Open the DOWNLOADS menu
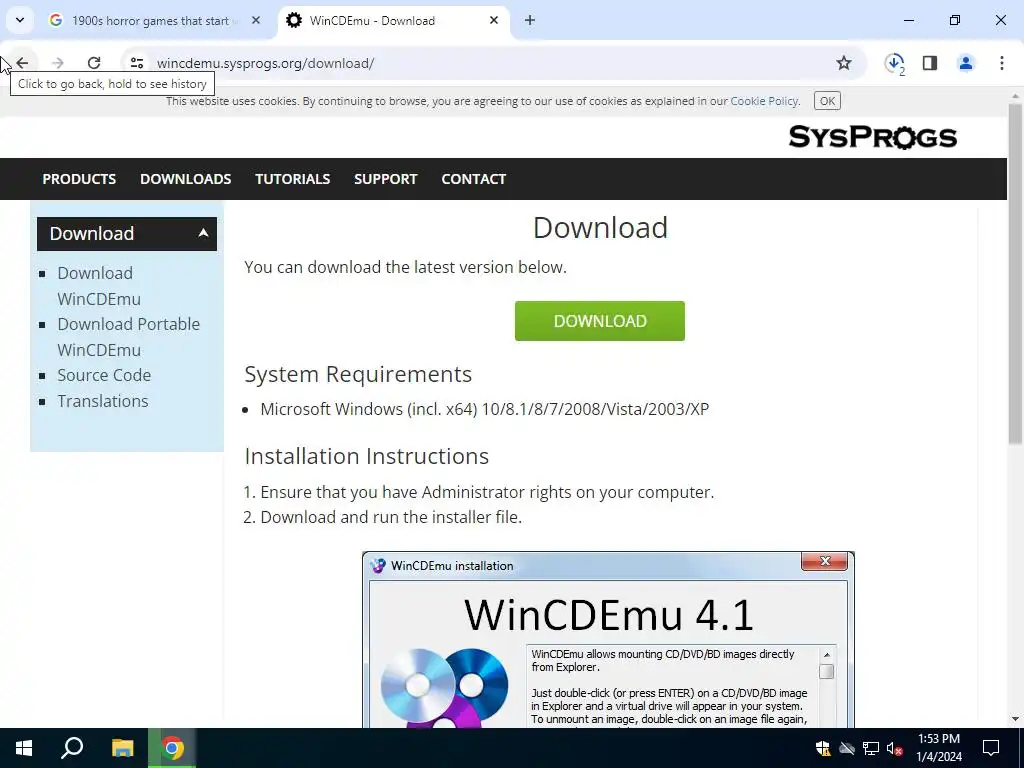This screenshot has width=1024, height=768. coord(185,179)
